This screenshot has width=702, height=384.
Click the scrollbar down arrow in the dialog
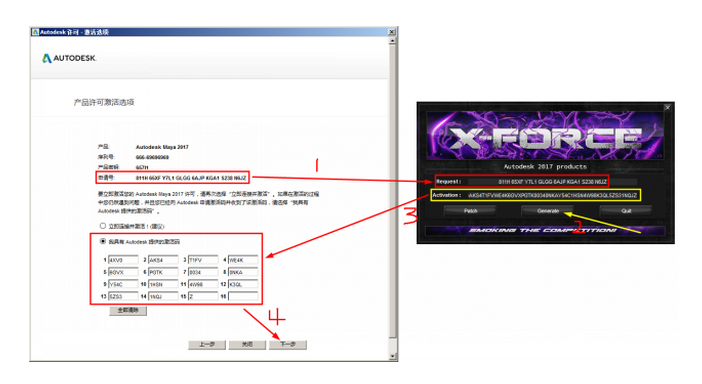tap(393, 356)
